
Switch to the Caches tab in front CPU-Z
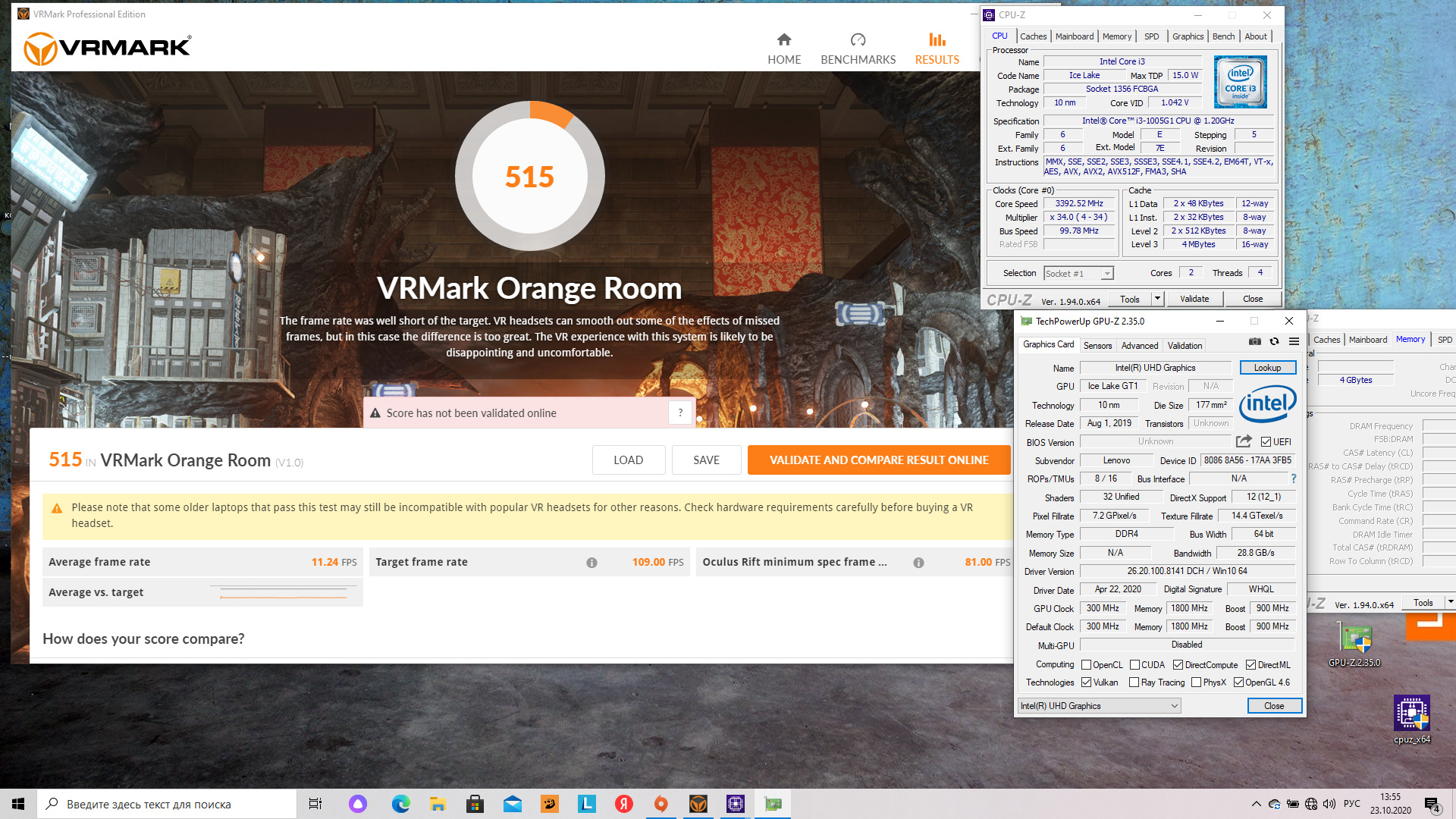coord(1033,36)
